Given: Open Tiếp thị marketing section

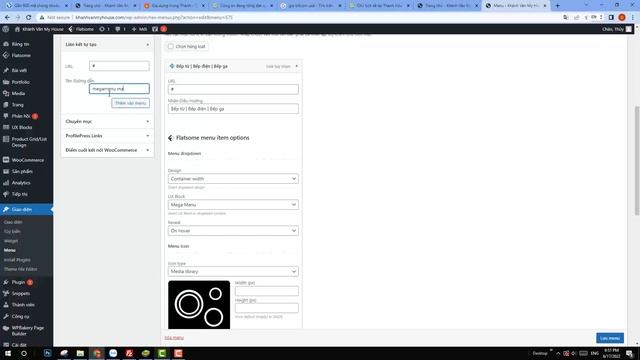Looking at the screenshot, I should [x=20, y=194].
